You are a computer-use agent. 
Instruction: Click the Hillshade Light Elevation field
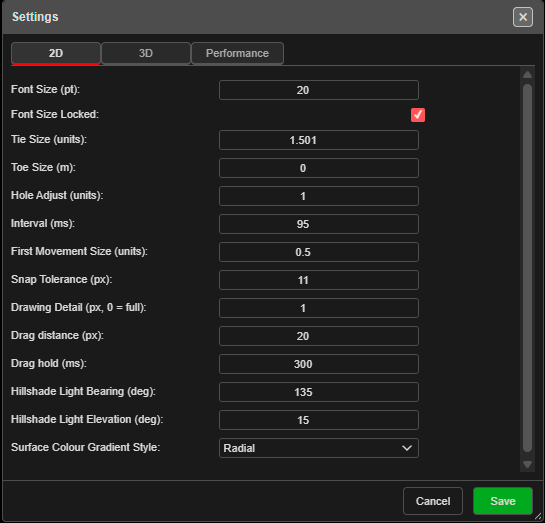(319, 420)
